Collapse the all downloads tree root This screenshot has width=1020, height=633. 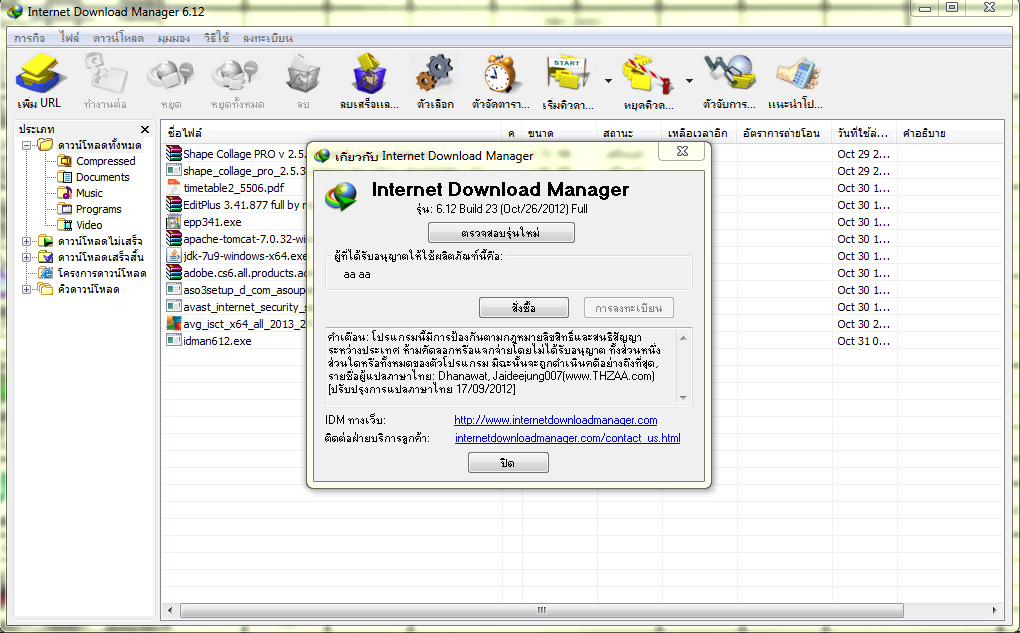coord(27,145)
